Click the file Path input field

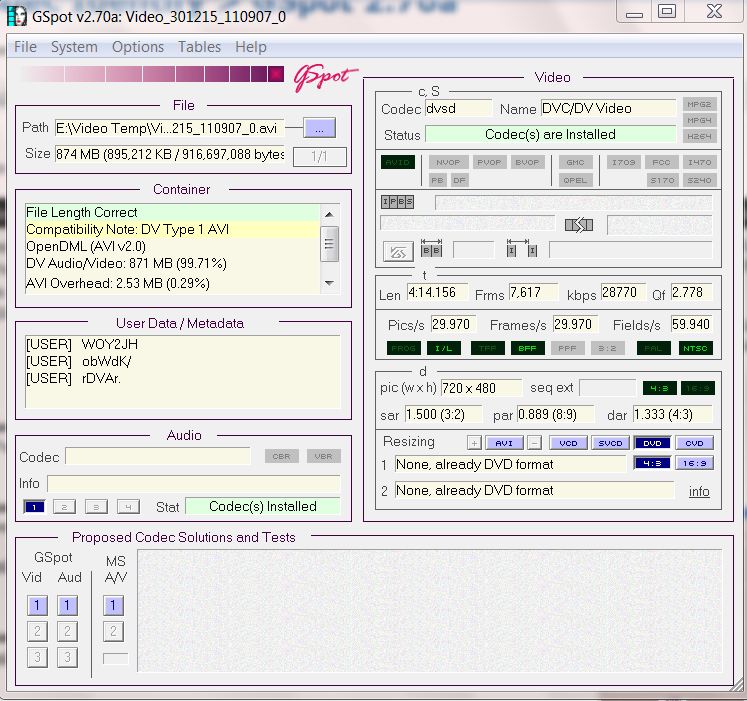170,128
